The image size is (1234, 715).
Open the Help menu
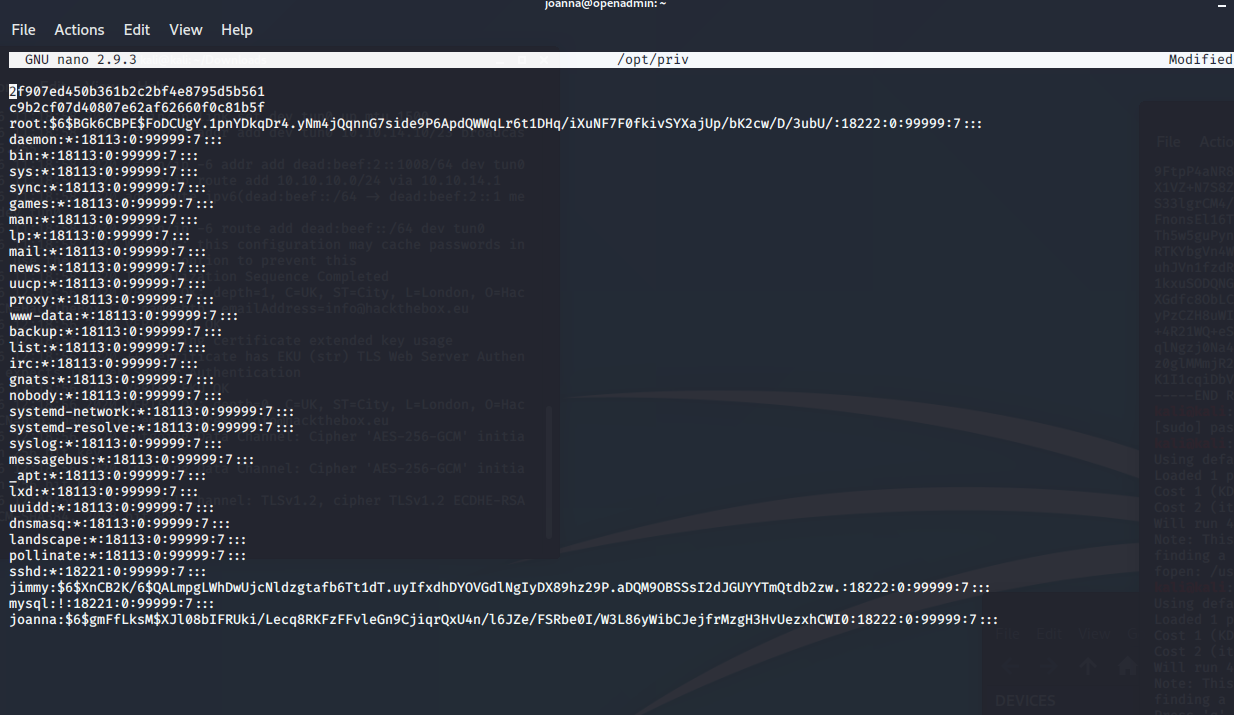(x=236, y=30)
